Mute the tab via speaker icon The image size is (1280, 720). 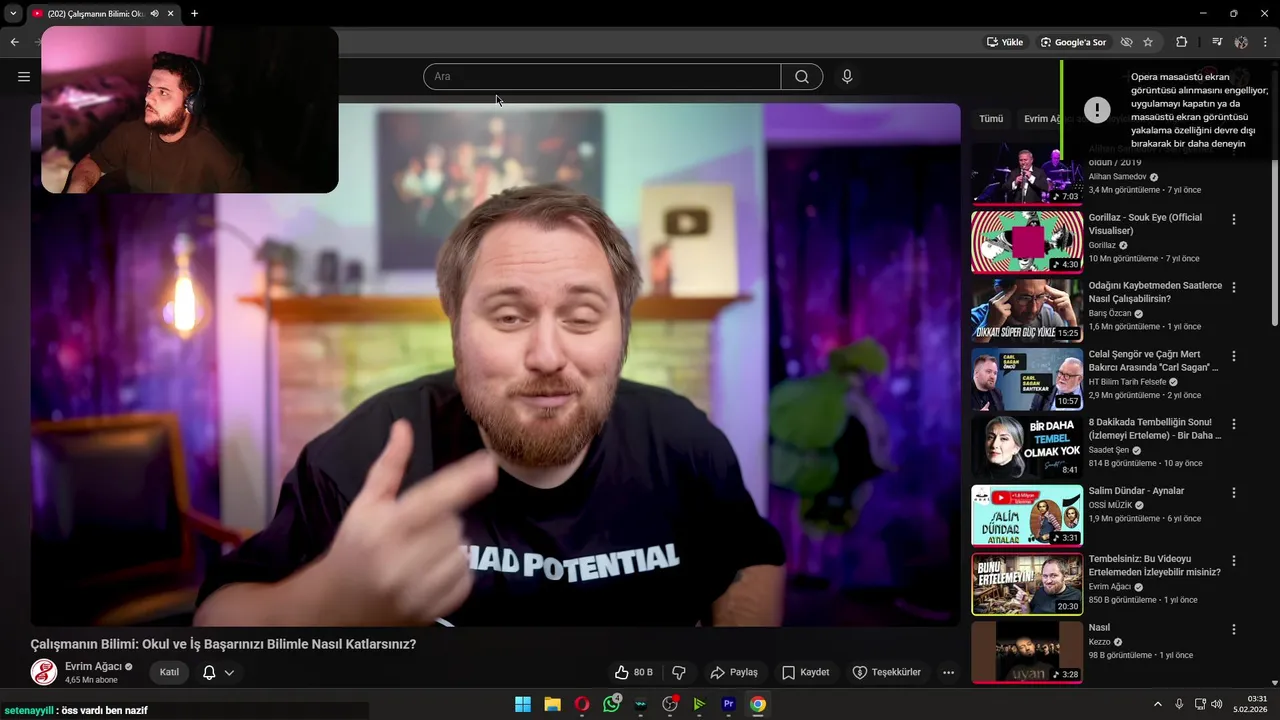154,13
